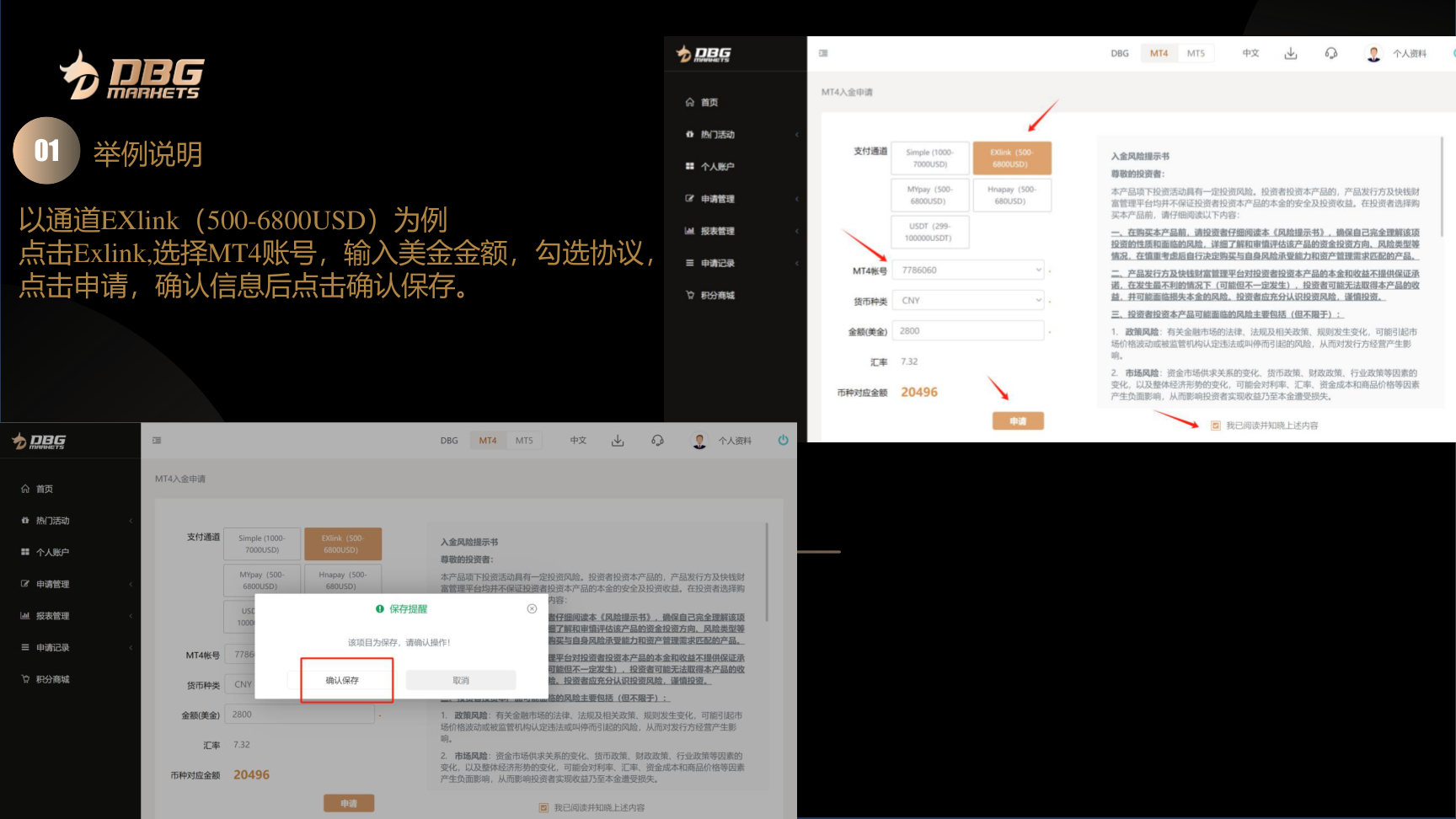Check 我已阅读并知晓上述内容 box in save-dialog screenshot
This screenshot has height=819, width=1456.
click(x=543, y=807)
